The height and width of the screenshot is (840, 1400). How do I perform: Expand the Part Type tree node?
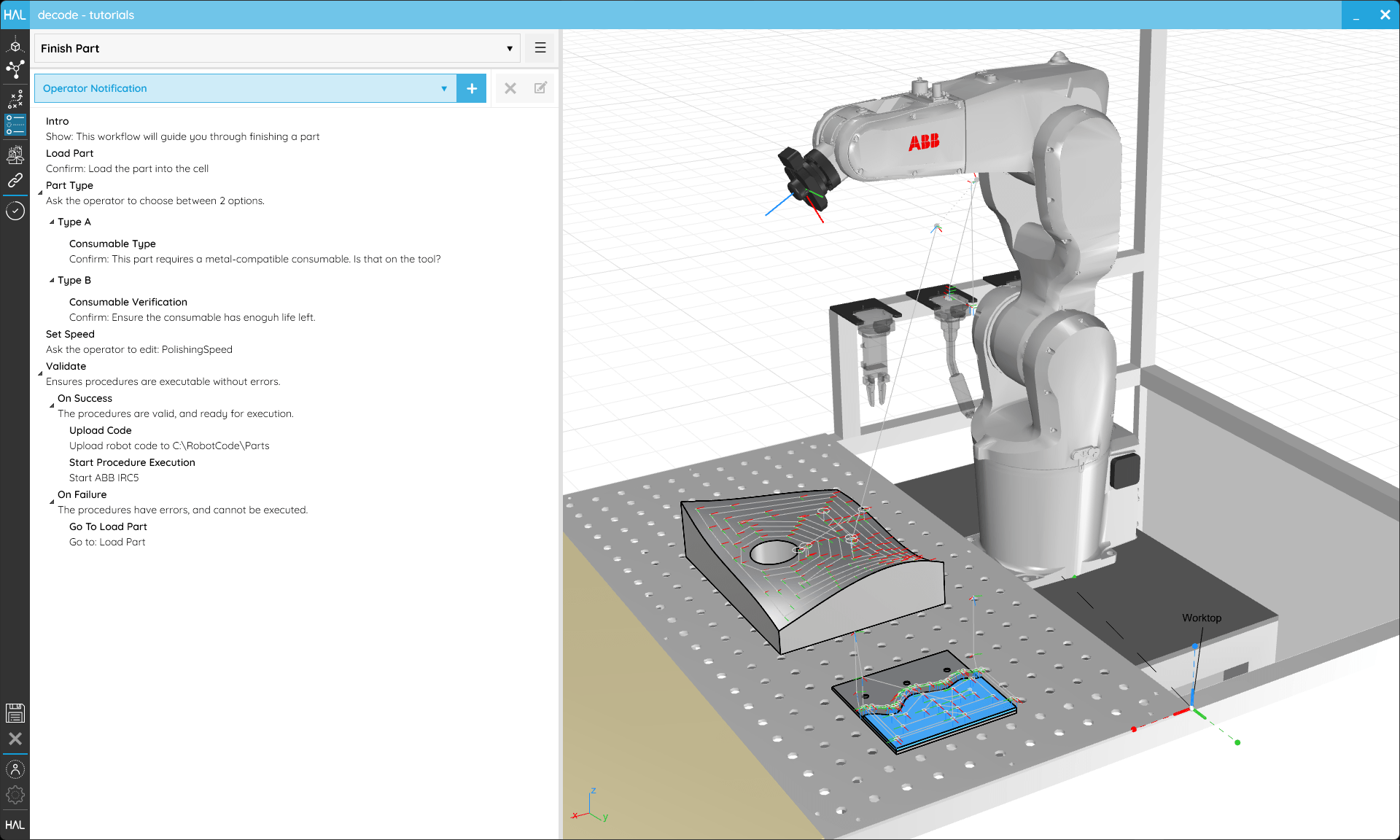[x=40, y=192]
